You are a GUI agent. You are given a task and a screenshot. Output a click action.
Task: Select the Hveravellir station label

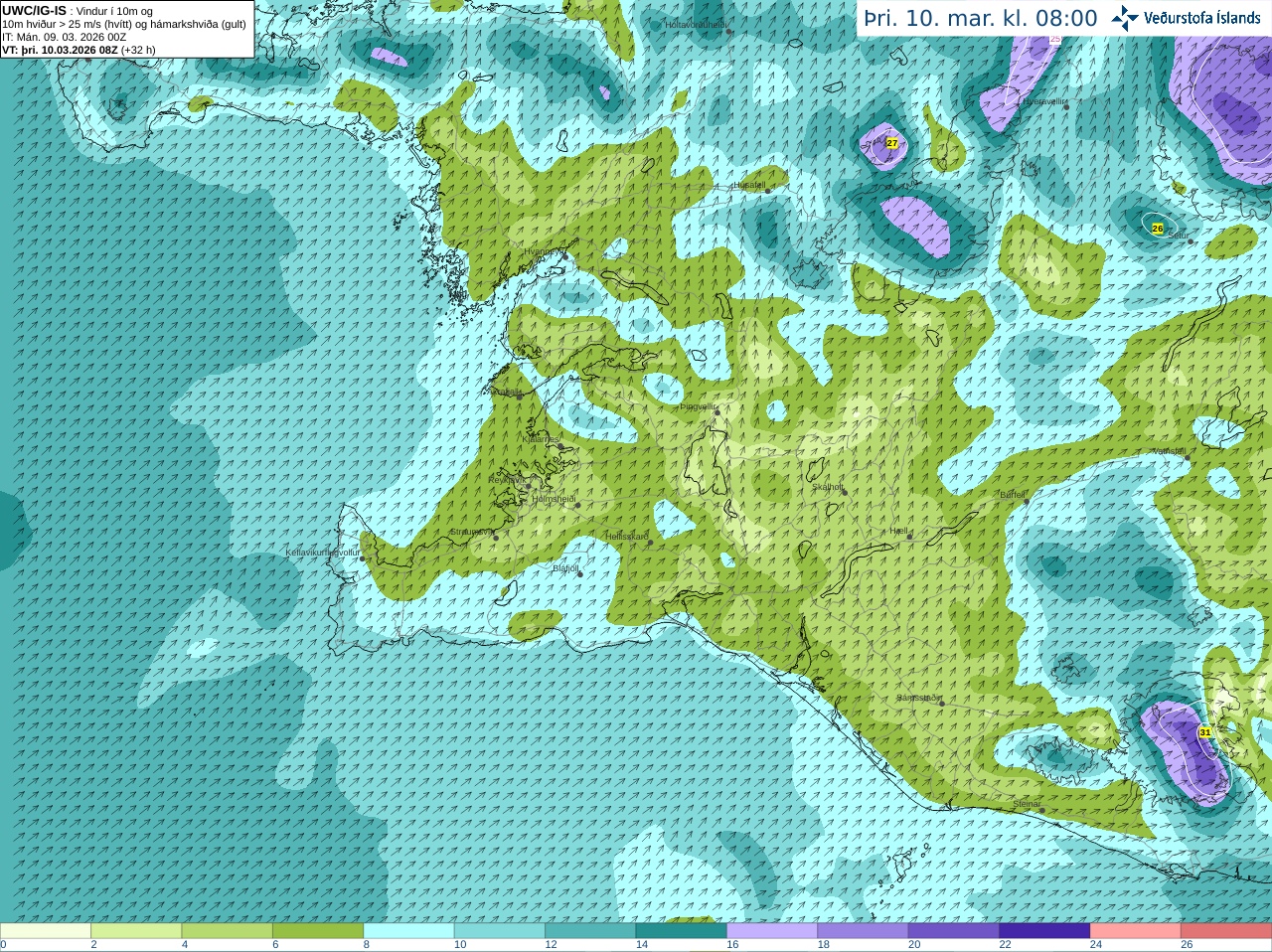click(1044, 101)
